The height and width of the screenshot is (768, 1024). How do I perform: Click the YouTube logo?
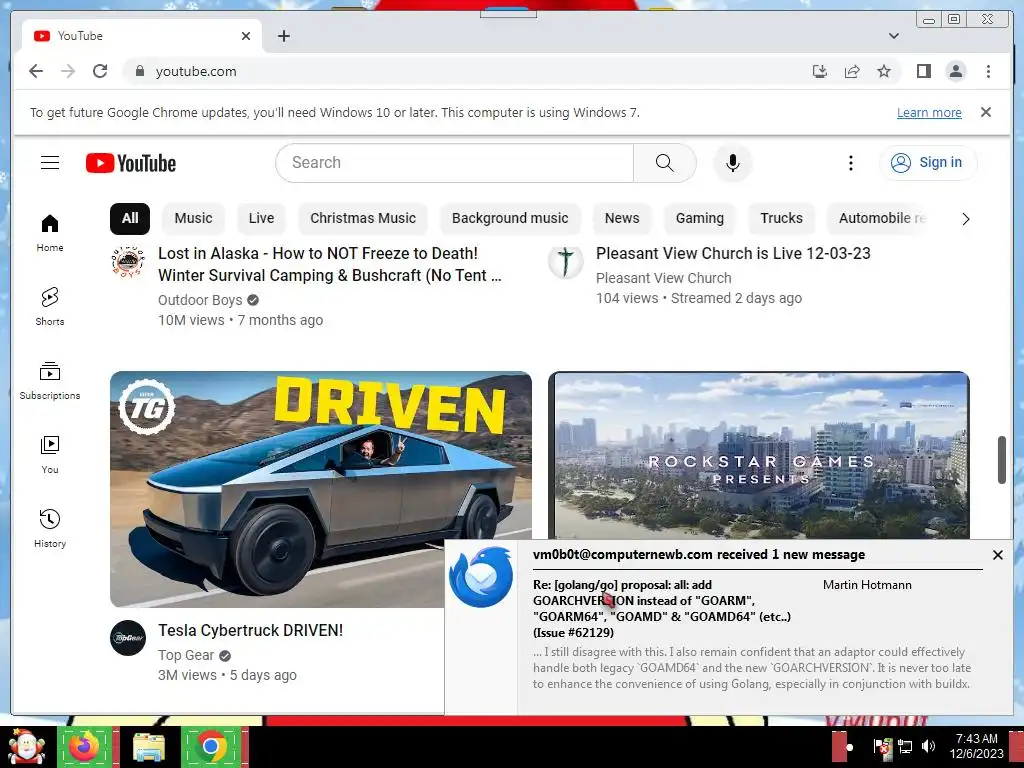click(x=131, y=163)
